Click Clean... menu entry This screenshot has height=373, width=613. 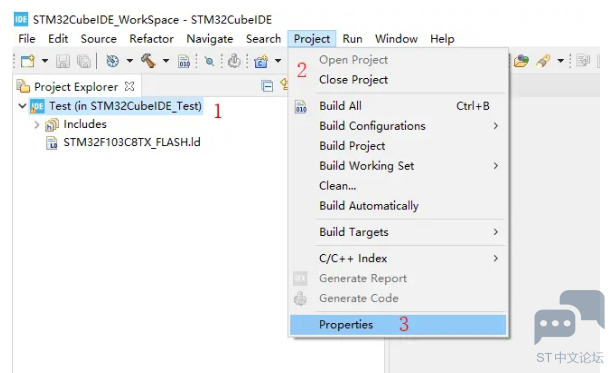click(x=399, y=186)
